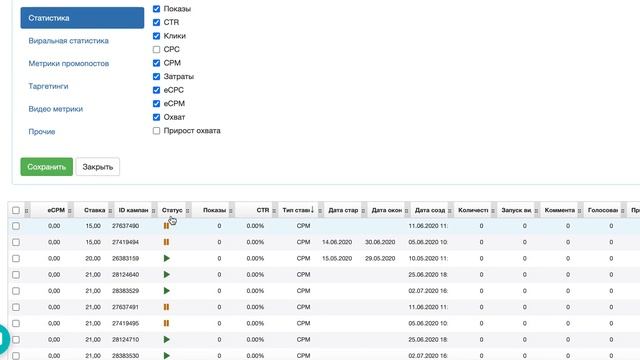Sort by the Ставка column header

[95, 210]
